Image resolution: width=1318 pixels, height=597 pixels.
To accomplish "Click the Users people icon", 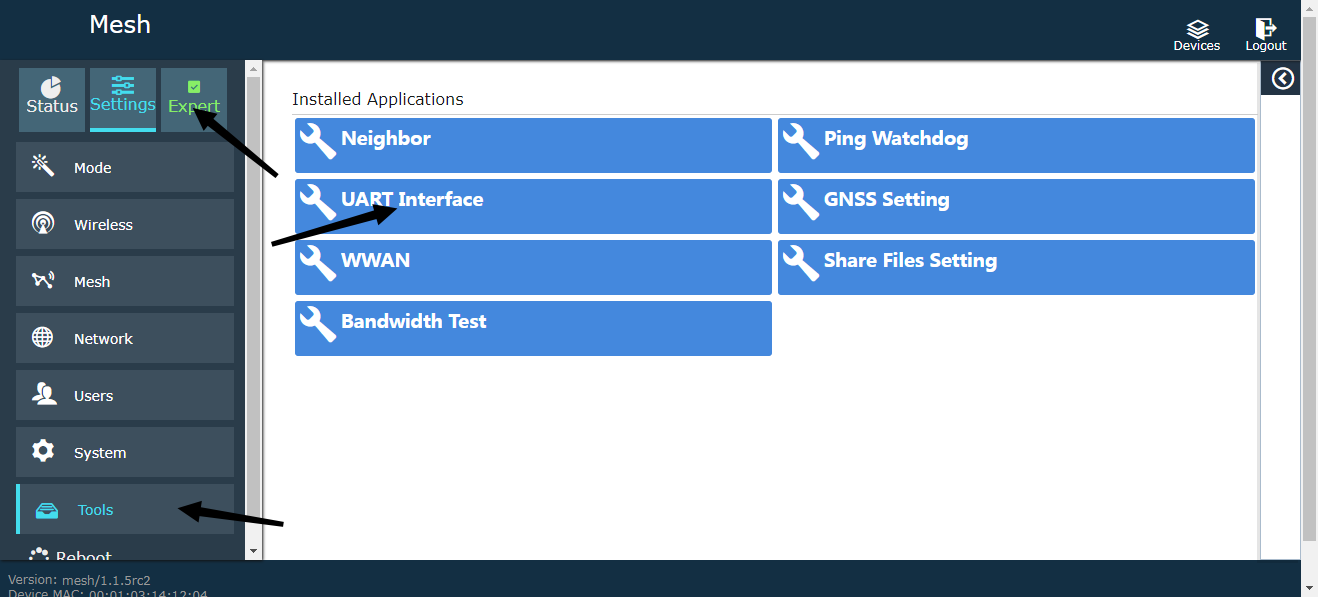I will 43,394.
